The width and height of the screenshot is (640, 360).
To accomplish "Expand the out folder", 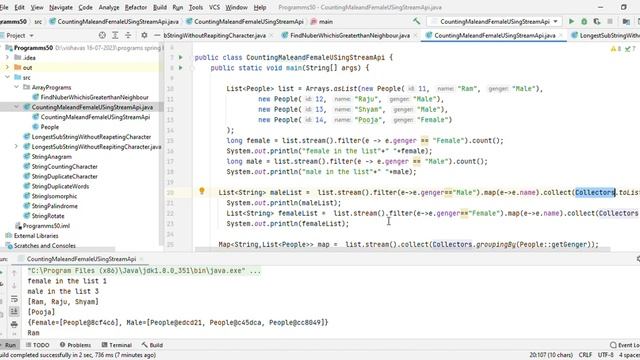I will (7, 67).
